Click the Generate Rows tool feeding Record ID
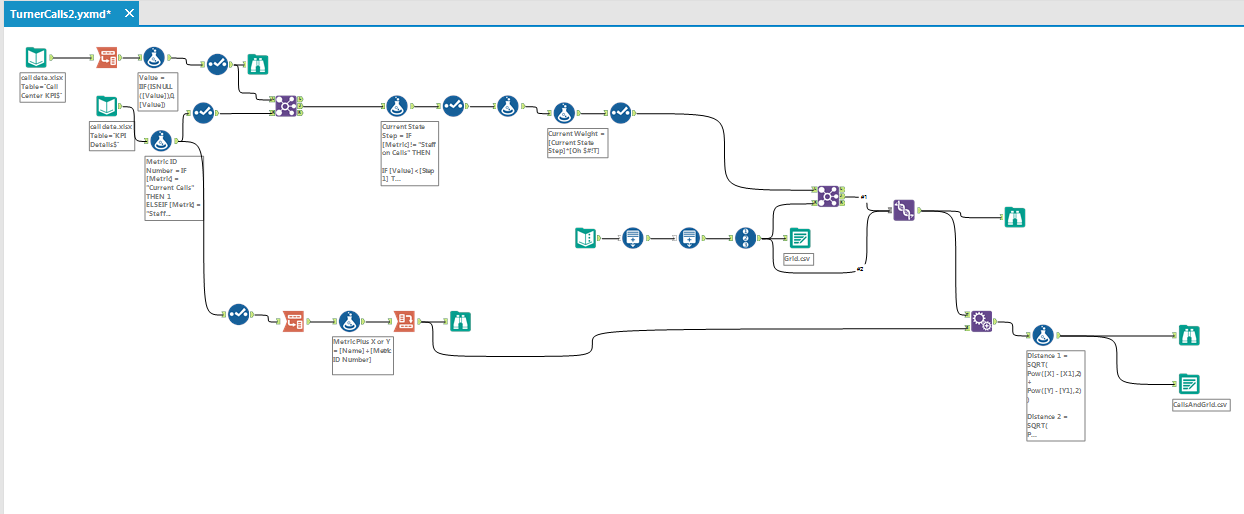1244x514 pixels. pos(688,237)
